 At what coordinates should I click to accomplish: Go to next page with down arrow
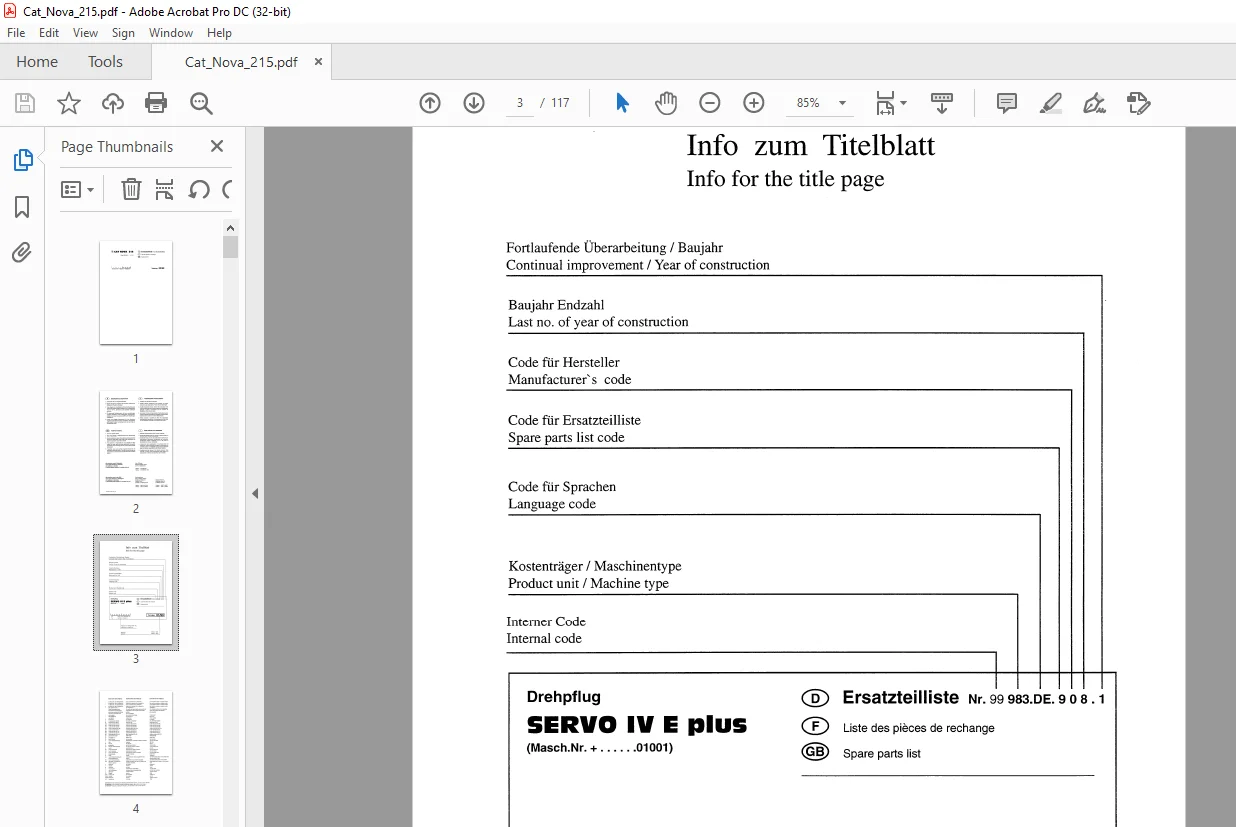(474, 103)
